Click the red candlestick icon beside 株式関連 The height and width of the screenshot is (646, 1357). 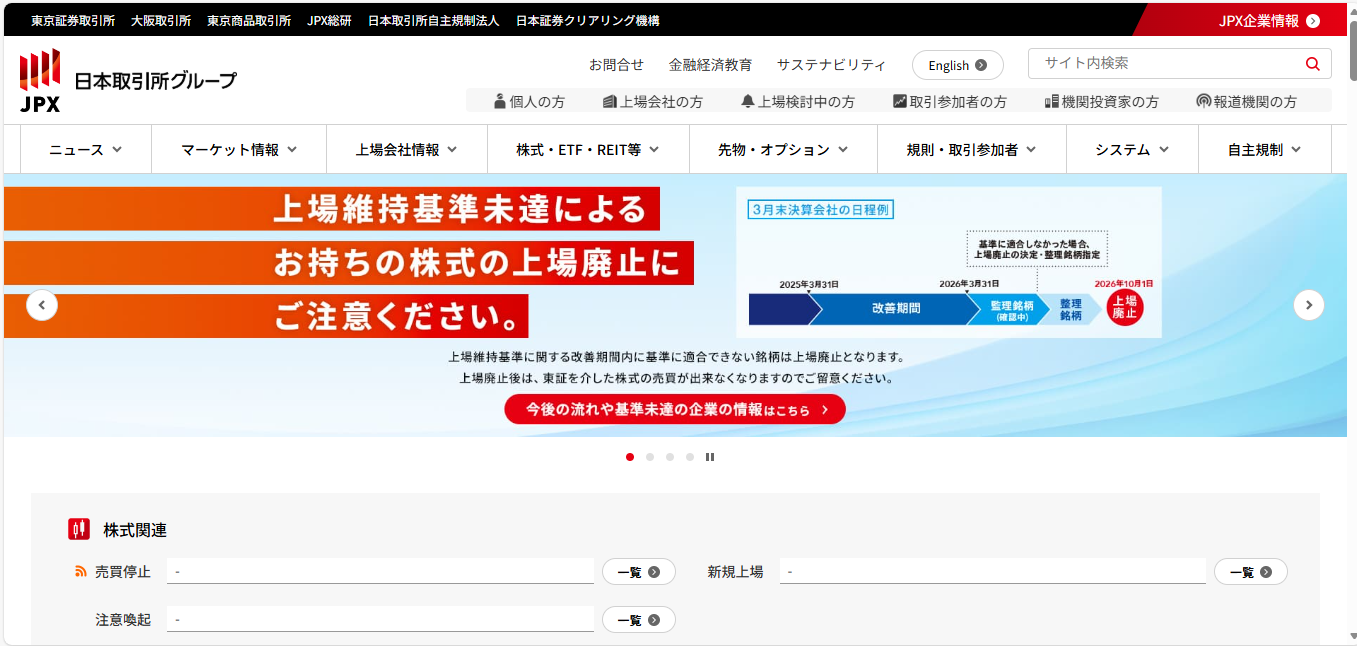pyautogui.click(x=78, y=528)
